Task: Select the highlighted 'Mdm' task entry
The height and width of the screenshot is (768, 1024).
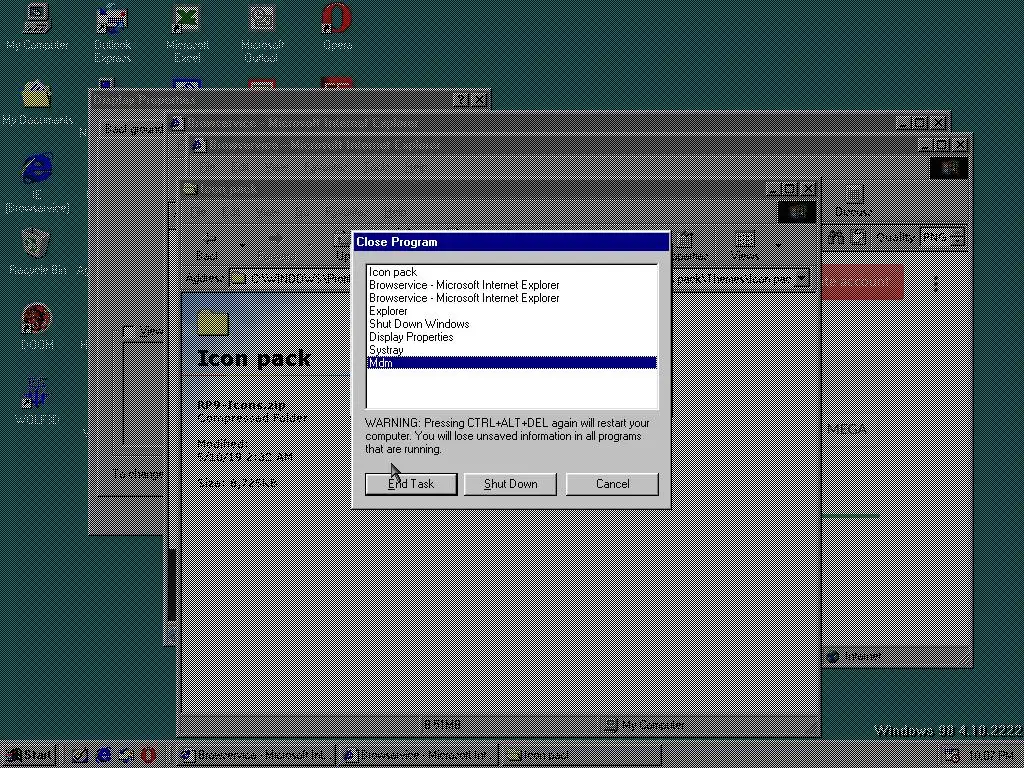Action: [x=512, y=363]
